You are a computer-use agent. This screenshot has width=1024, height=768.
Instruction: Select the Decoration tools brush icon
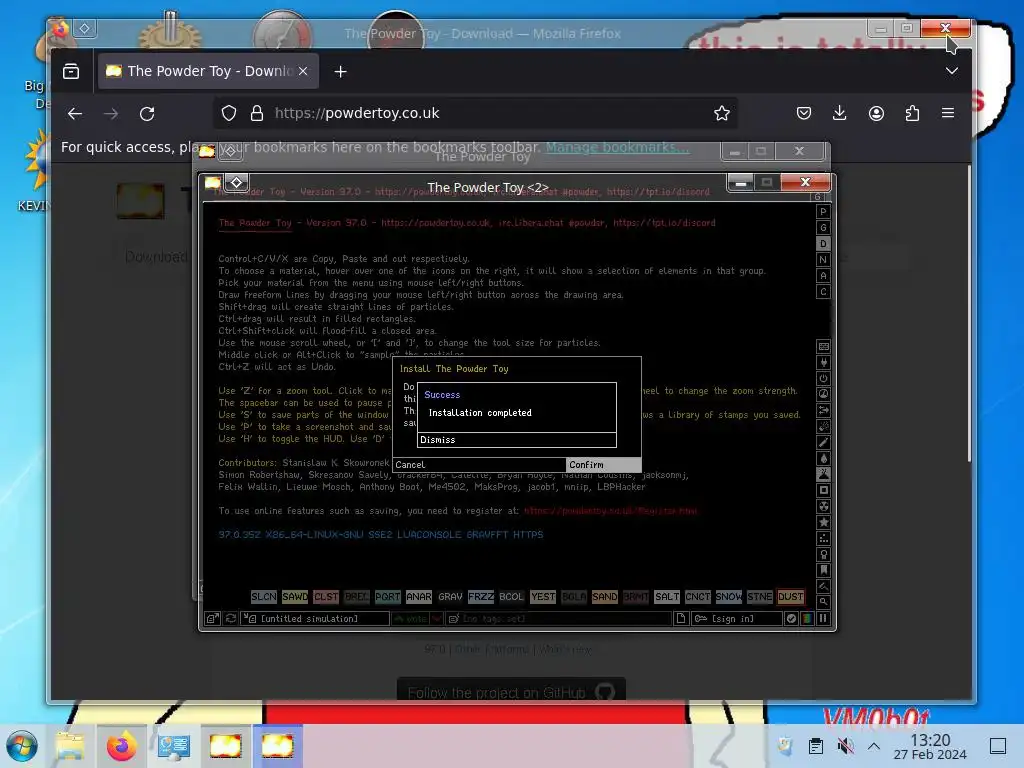click(x=824, y=586)
